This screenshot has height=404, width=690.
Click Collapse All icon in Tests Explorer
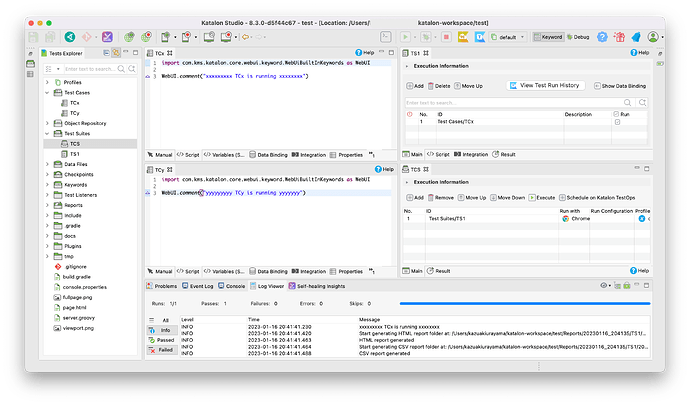pos(106,53)
